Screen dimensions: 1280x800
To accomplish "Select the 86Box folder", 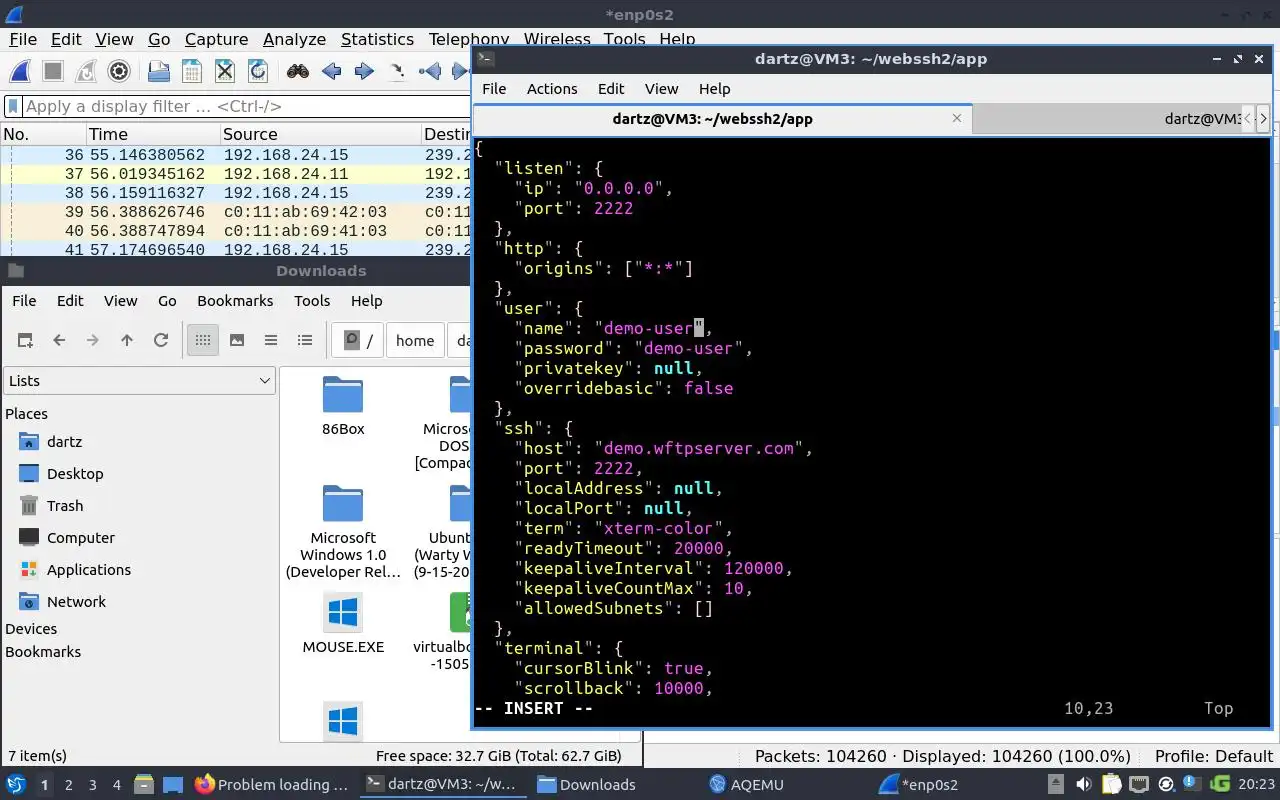I will tap(343, 407).
